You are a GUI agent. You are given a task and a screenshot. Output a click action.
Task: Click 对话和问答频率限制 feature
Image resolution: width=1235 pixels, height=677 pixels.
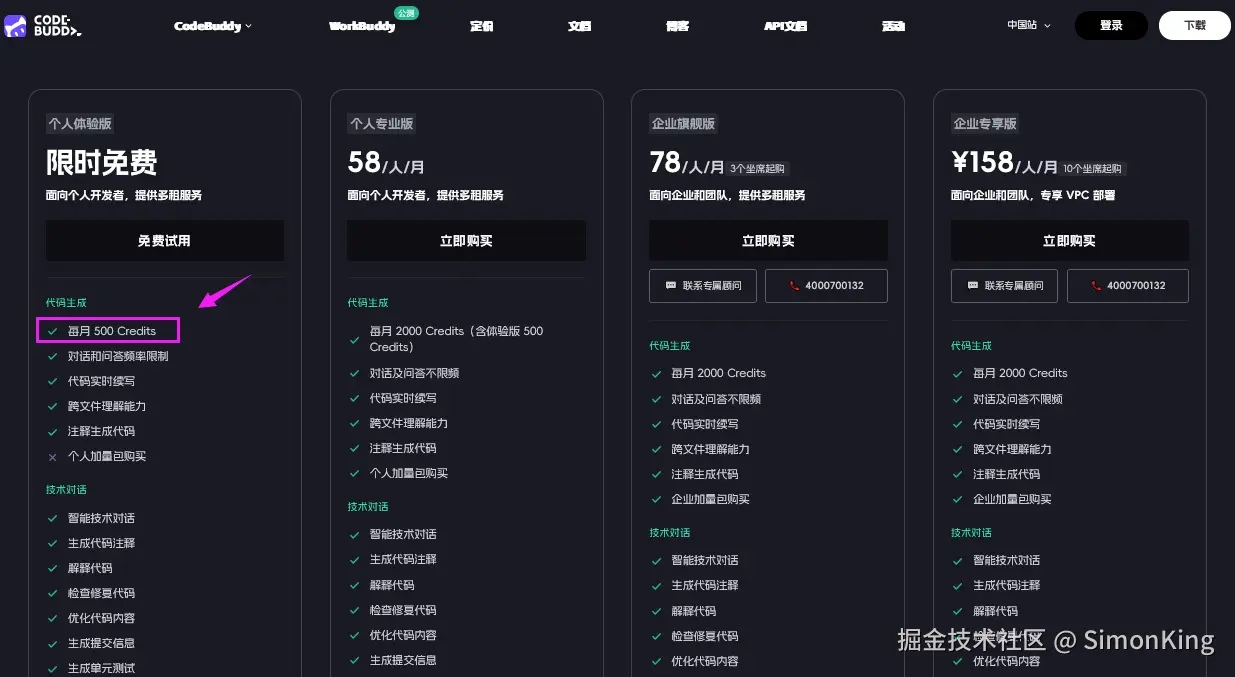(118, 356)
